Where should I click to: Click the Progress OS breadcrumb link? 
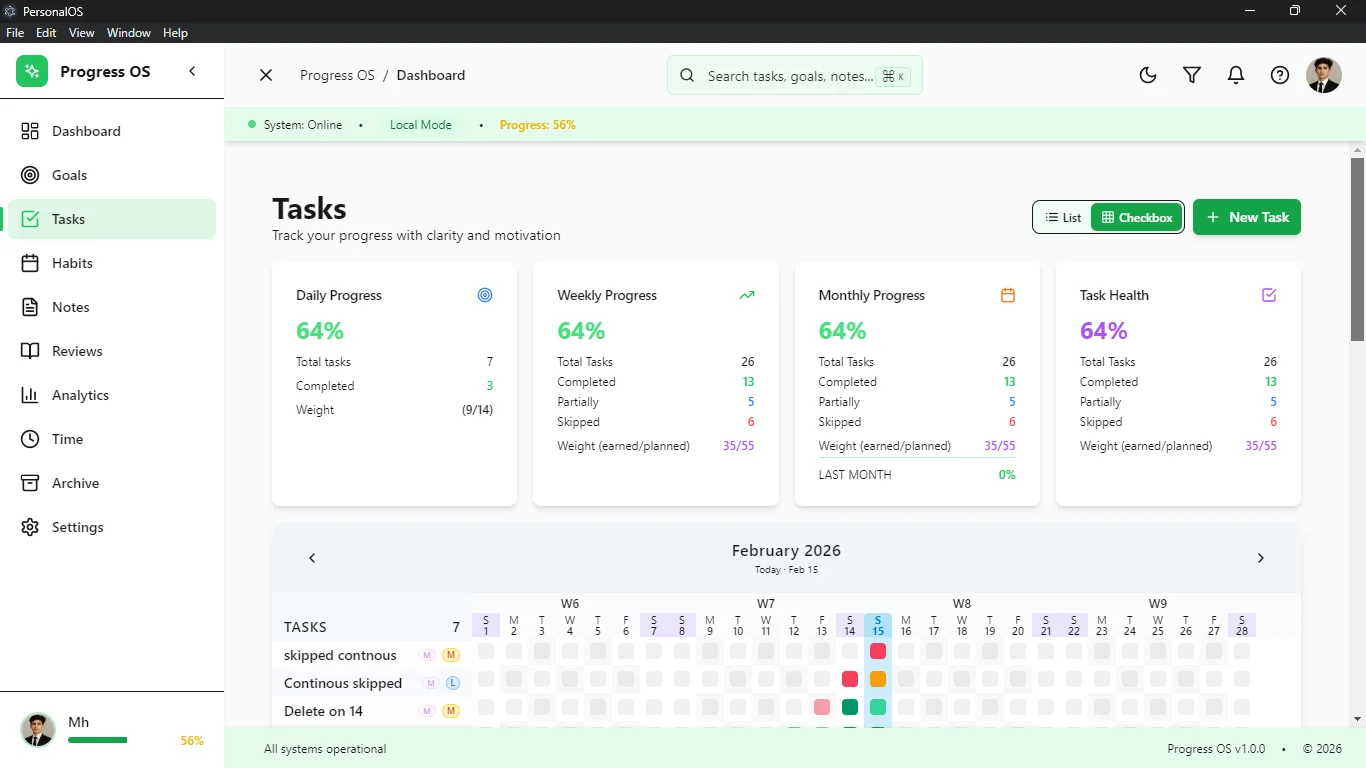point(337,75)
